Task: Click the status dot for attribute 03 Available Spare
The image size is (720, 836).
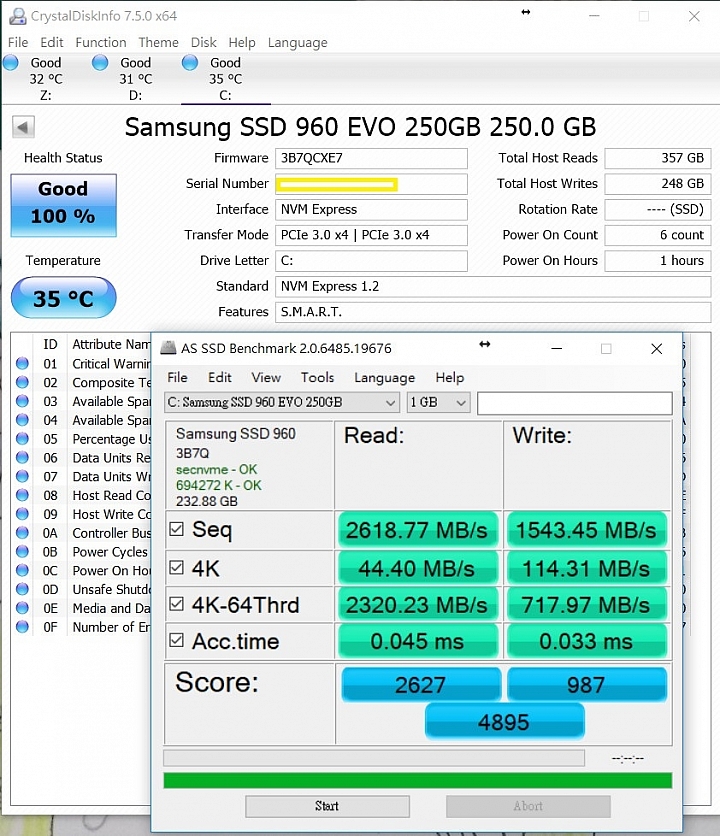Action: pyautogui.click(x=22, y=401)
